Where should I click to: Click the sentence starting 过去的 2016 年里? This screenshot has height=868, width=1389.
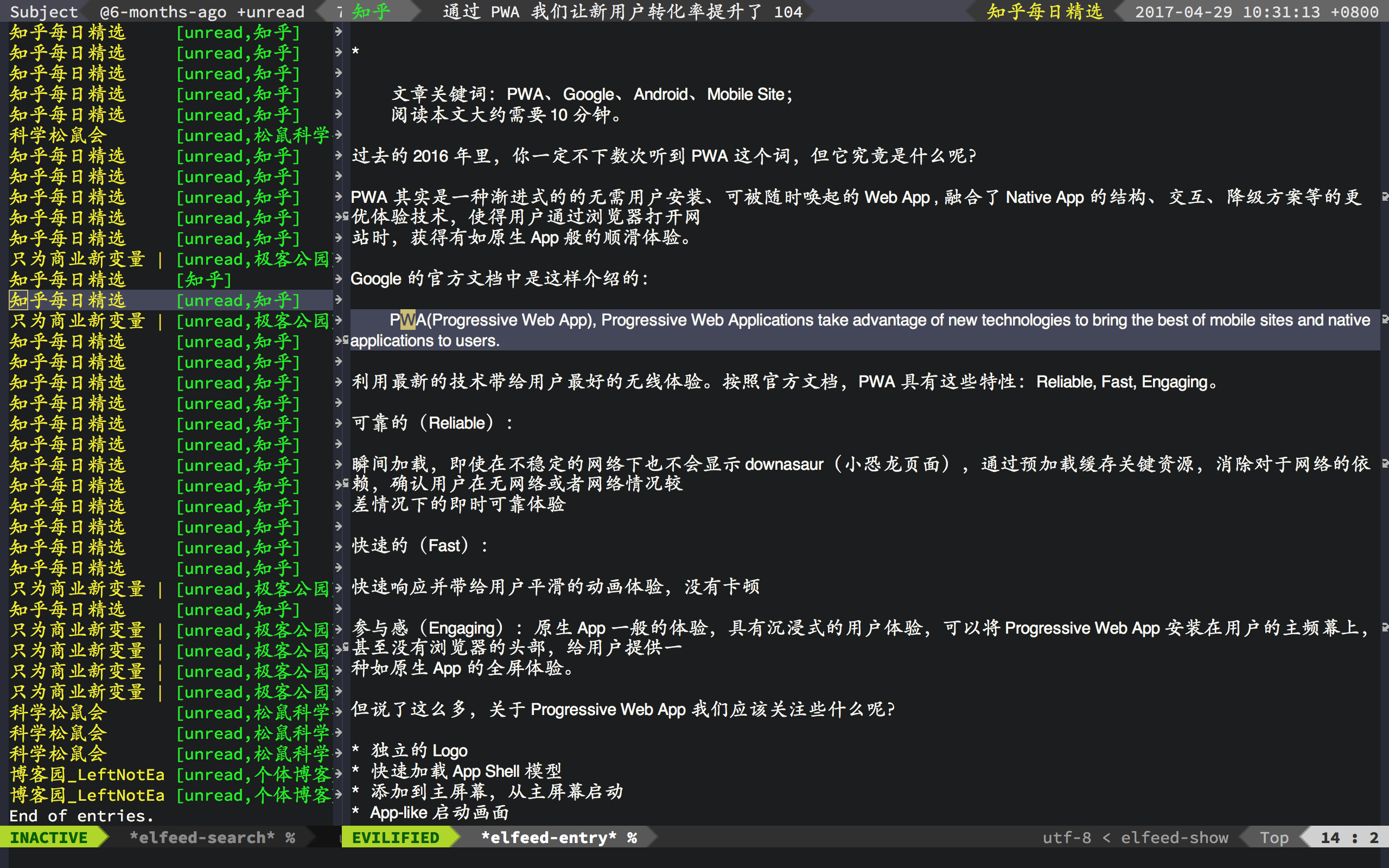pyautogui.click(x=664, y=156)
